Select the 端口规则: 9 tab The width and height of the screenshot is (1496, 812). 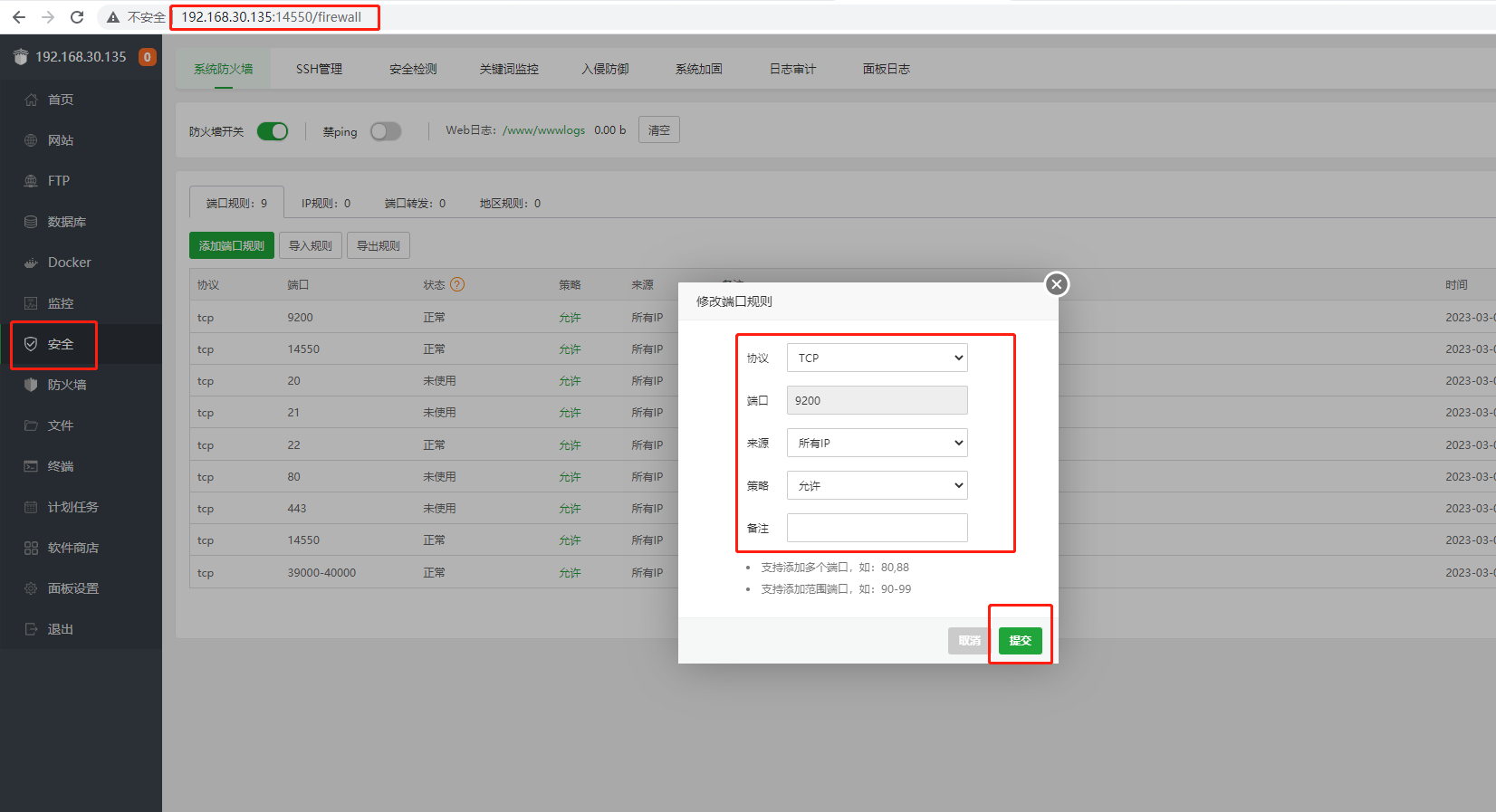[x=236, y=203]
